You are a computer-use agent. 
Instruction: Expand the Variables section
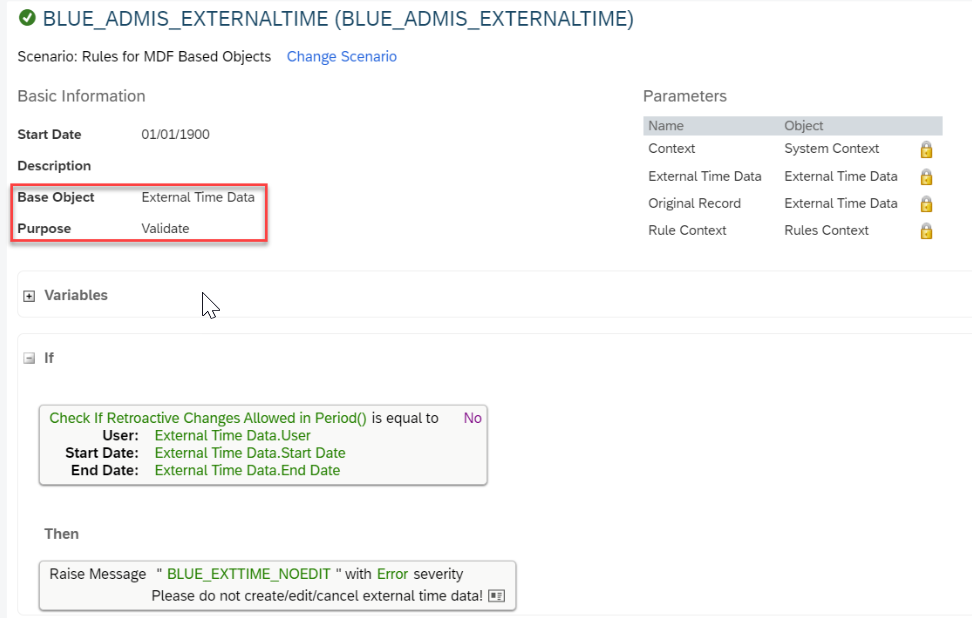coord(29,296)
